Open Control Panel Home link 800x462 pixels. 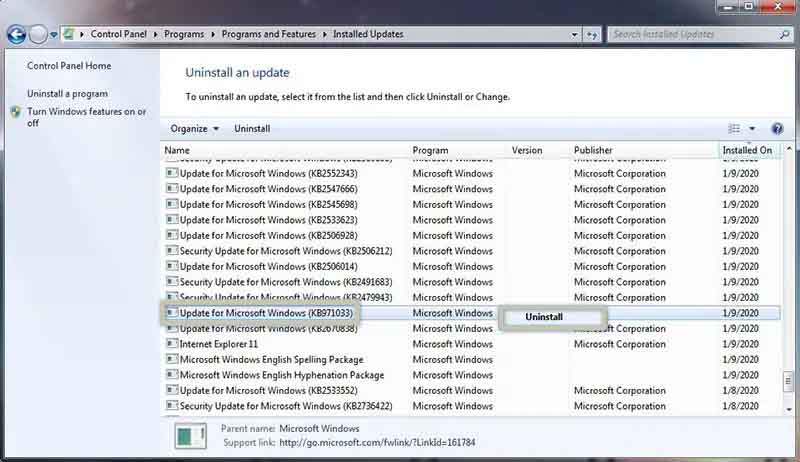click(x=69, y=66)
